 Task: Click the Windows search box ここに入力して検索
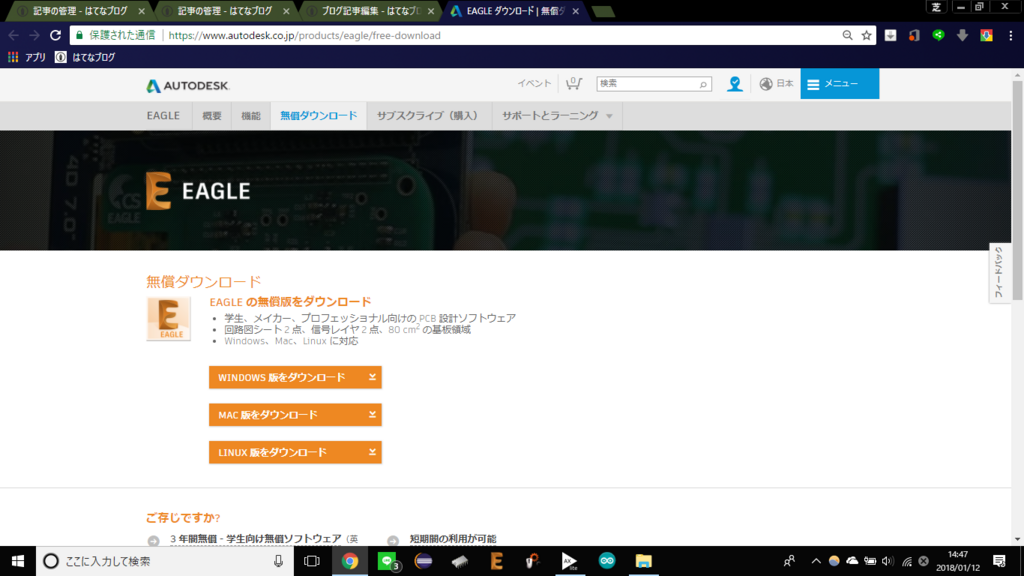coord(165,561)
